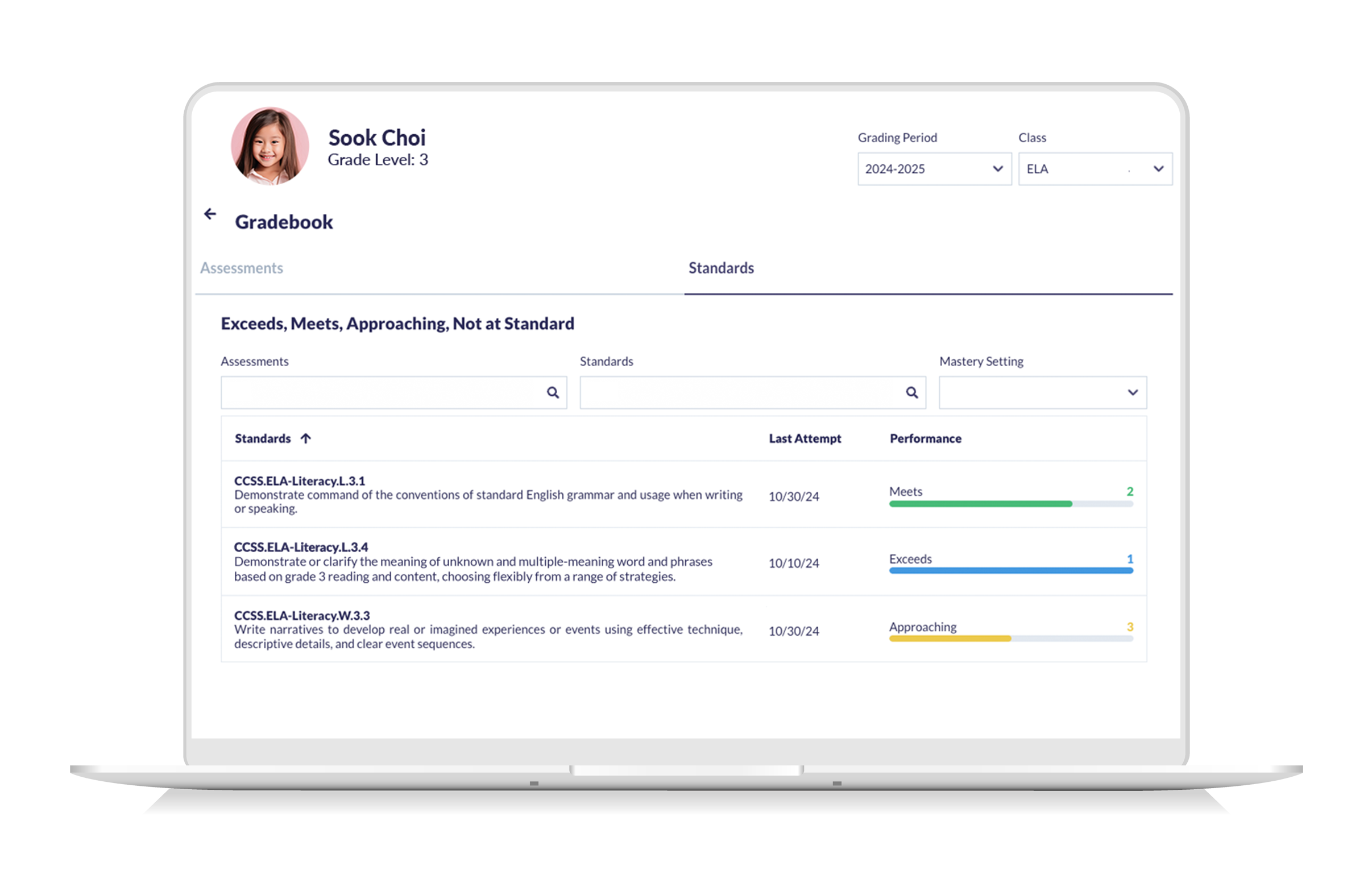1372x895 pixels.
Task: Click the blue Exceeds performance bar
Action: (x=1010, y=571)
